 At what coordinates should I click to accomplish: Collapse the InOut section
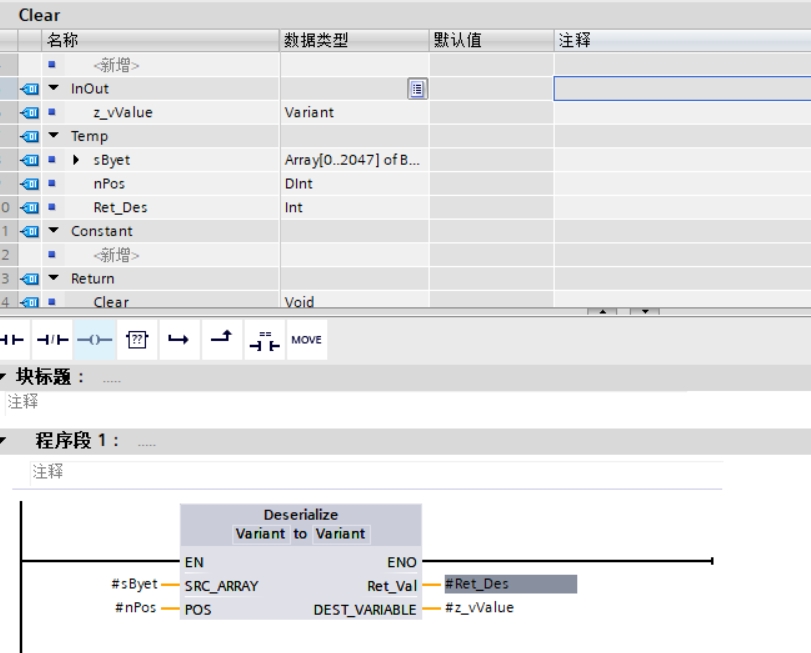tap(54, 89)
